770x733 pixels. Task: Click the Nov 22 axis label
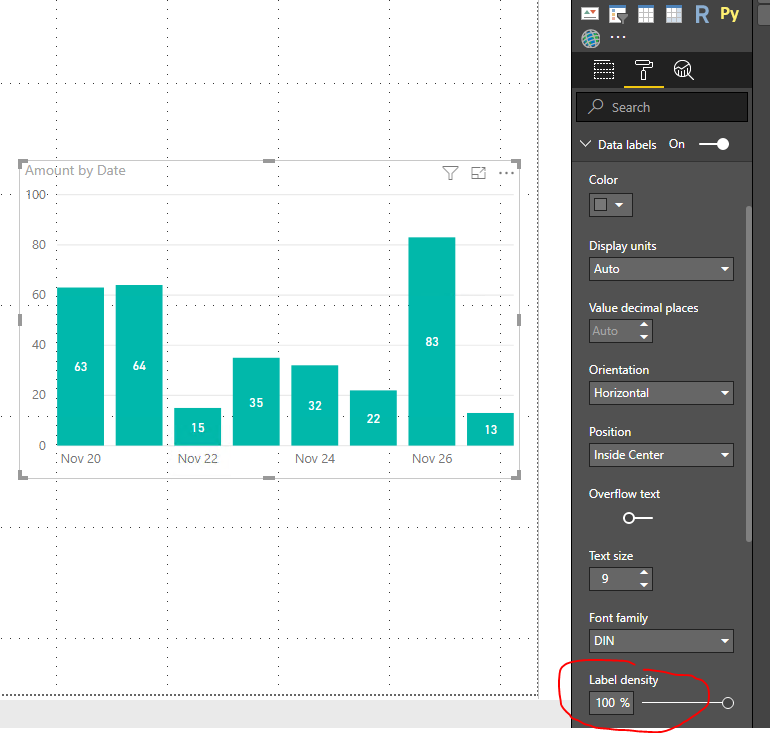(x=197, y=459)
